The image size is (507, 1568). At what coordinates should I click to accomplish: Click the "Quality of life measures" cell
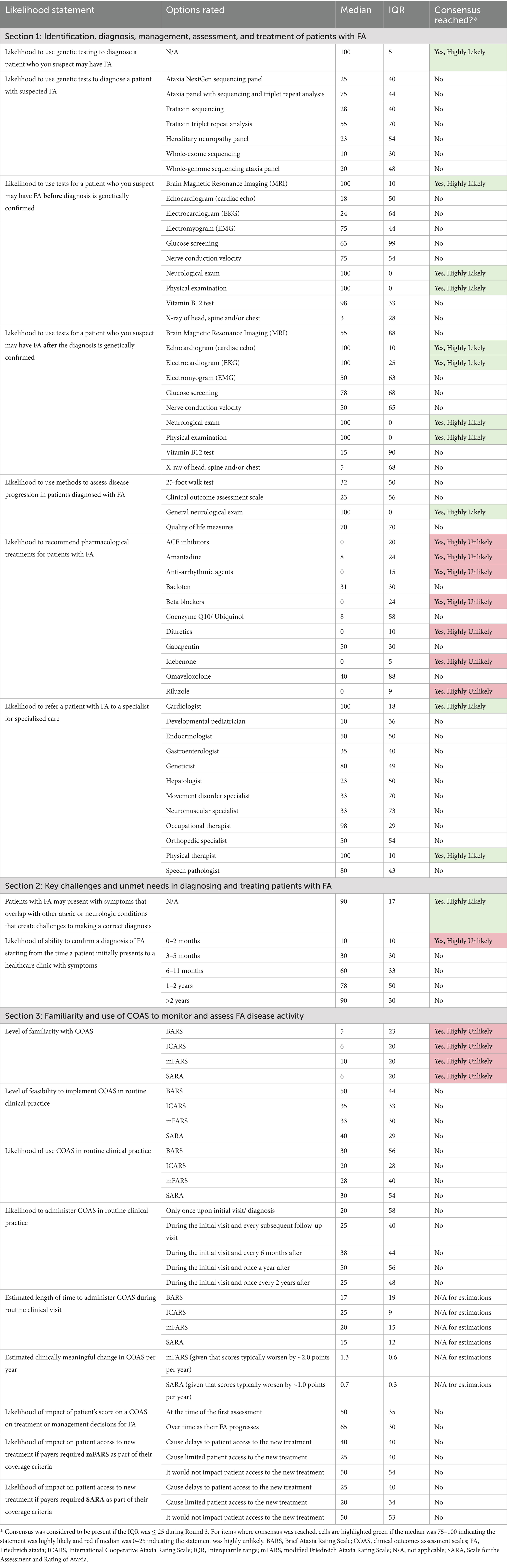click(x=199, y=527)
